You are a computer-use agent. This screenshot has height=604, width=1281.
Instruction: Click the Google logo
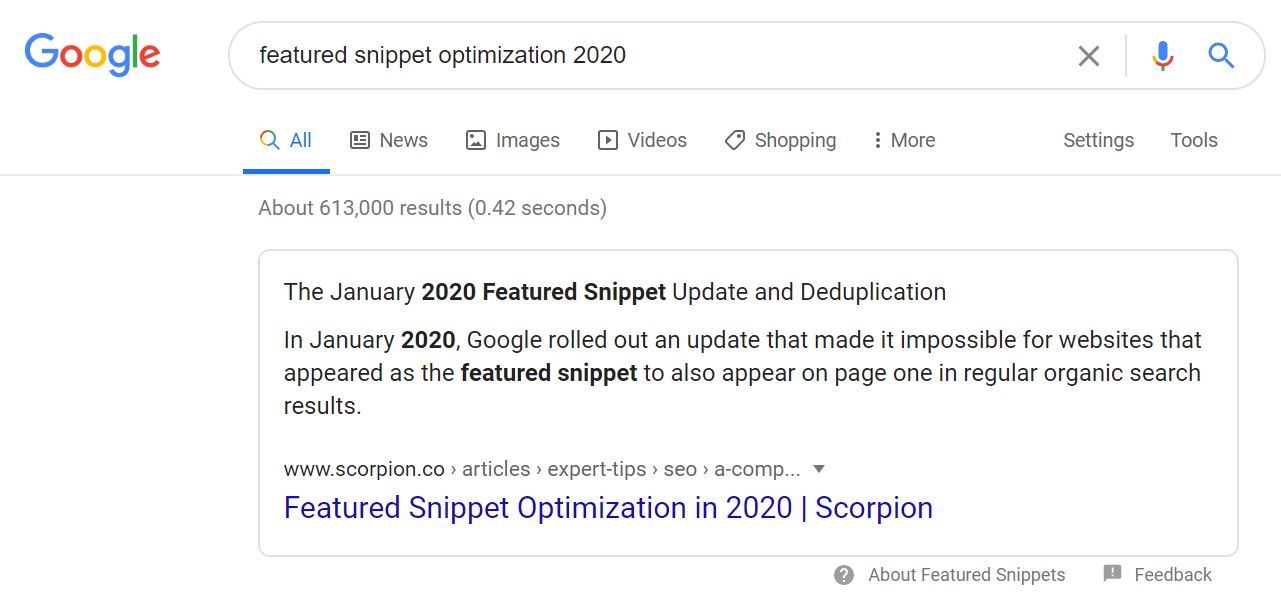(92, 54)
